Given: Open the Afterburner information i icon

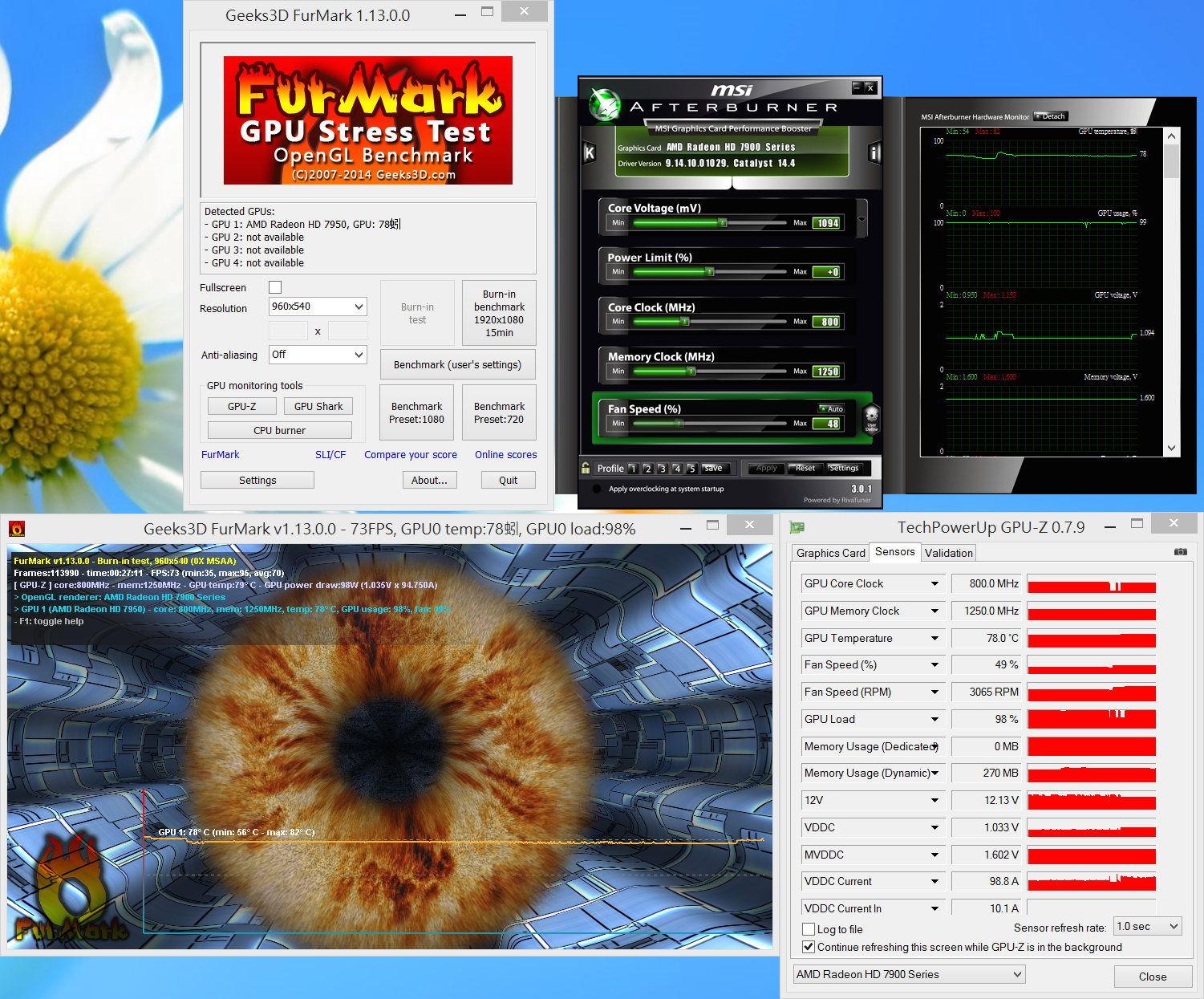Looking at the screenshot, I should point(874,152).
